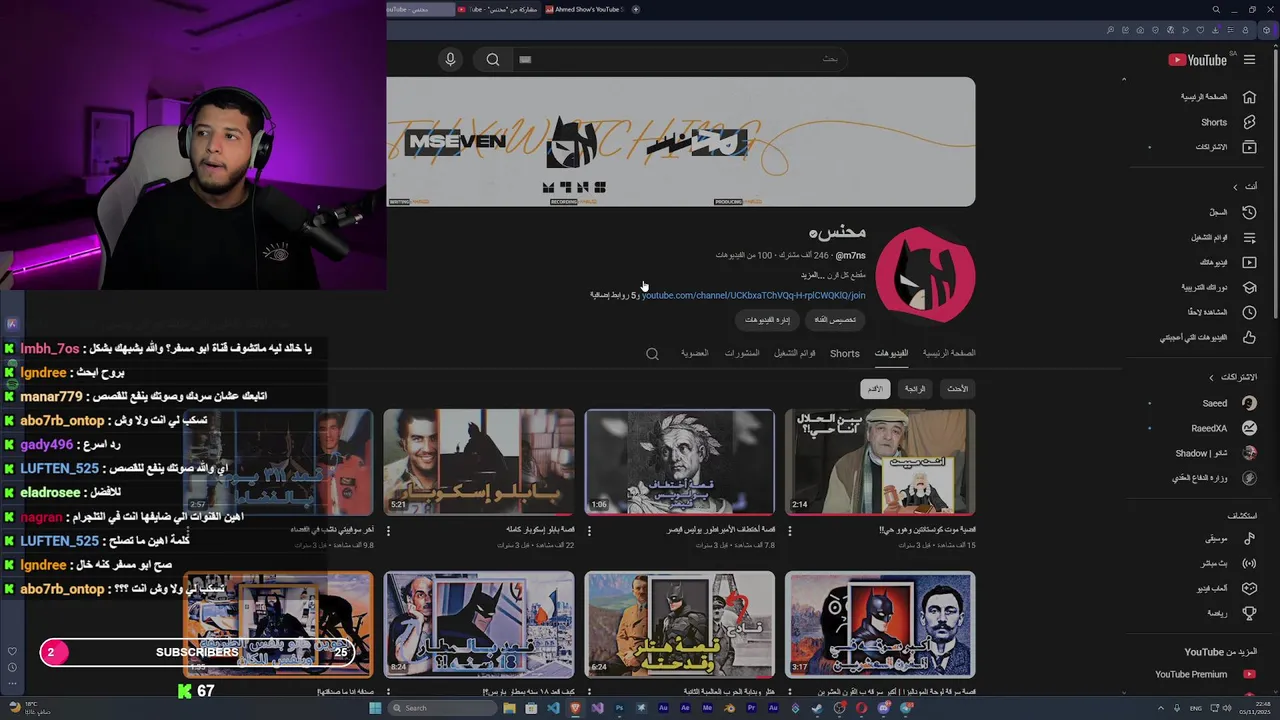Screen dimensions: 1280x720
Task: Open new browser tab with plus button
Action: click(x=635, y=9)
